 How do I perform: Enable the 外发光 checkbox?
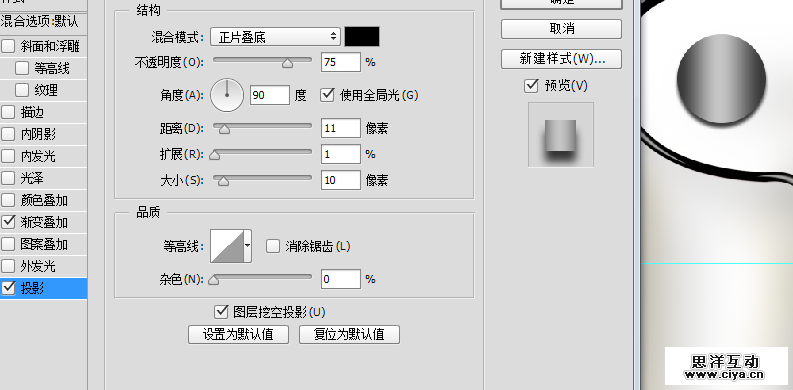click(x=8, y=266)
